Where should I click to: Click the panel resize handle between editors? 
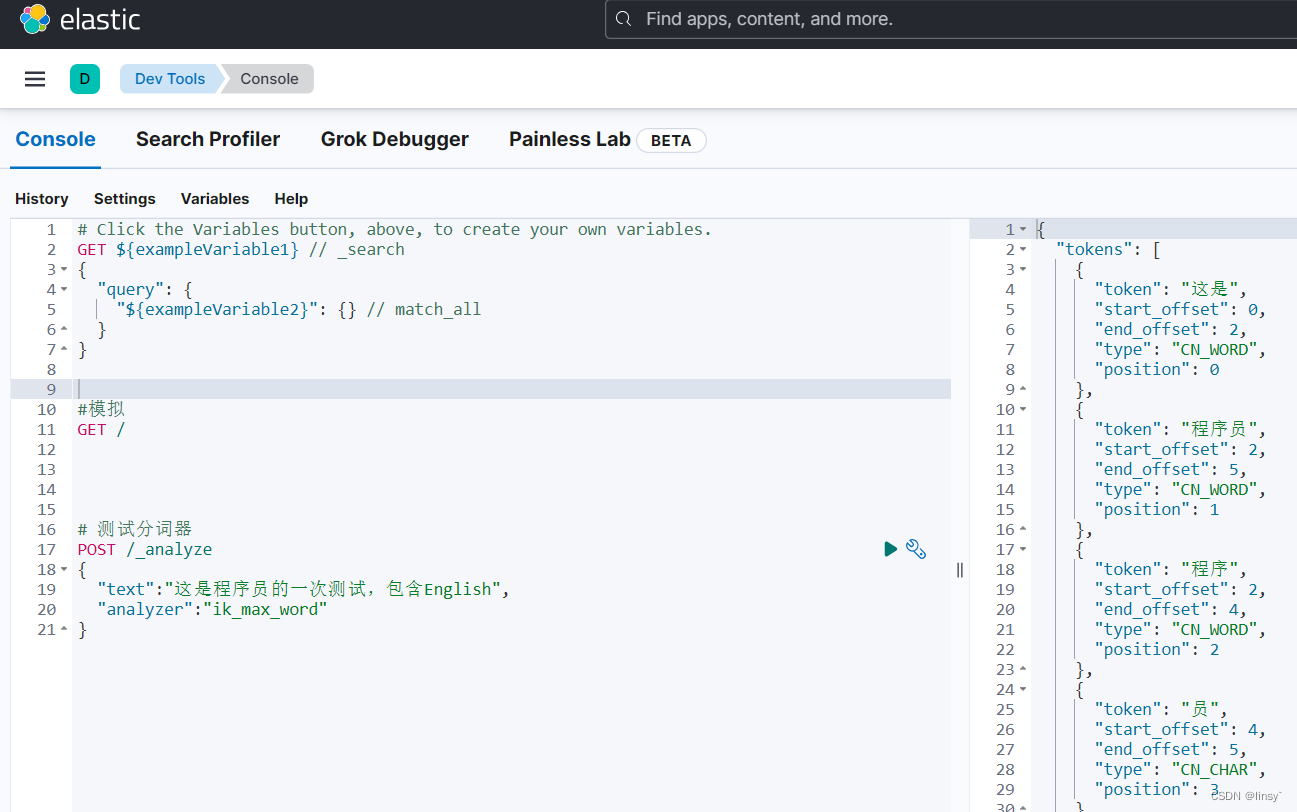tap(960, 569)
